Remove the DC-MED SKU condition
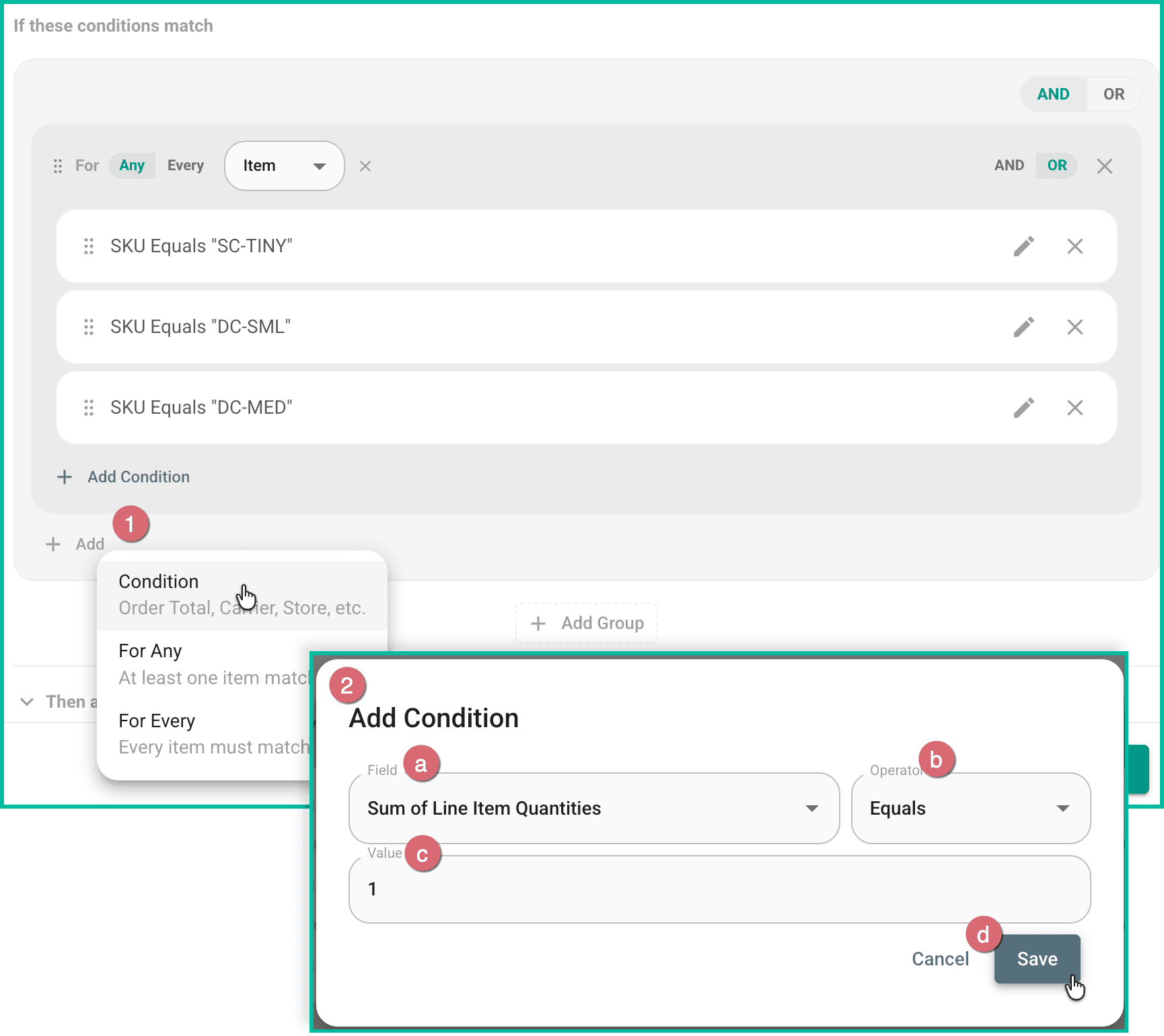 tap(1075, 408)
